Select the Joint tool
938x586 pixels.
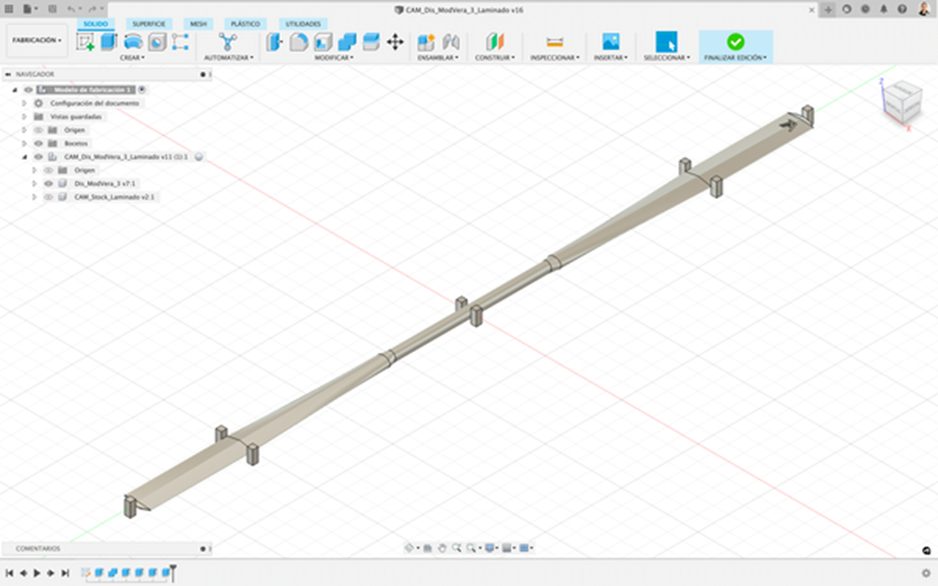tap(451, 42)
